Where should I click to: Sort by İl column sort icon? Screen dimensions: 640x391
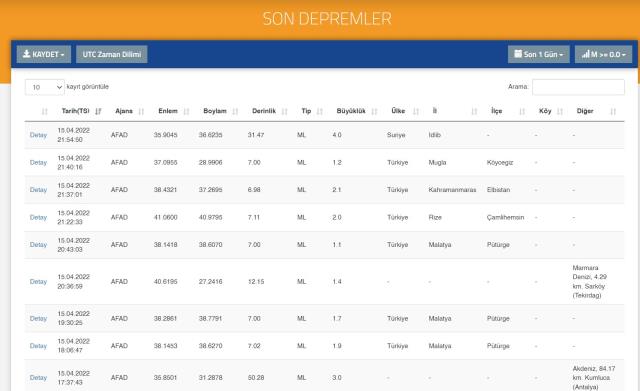pos(474,111)
